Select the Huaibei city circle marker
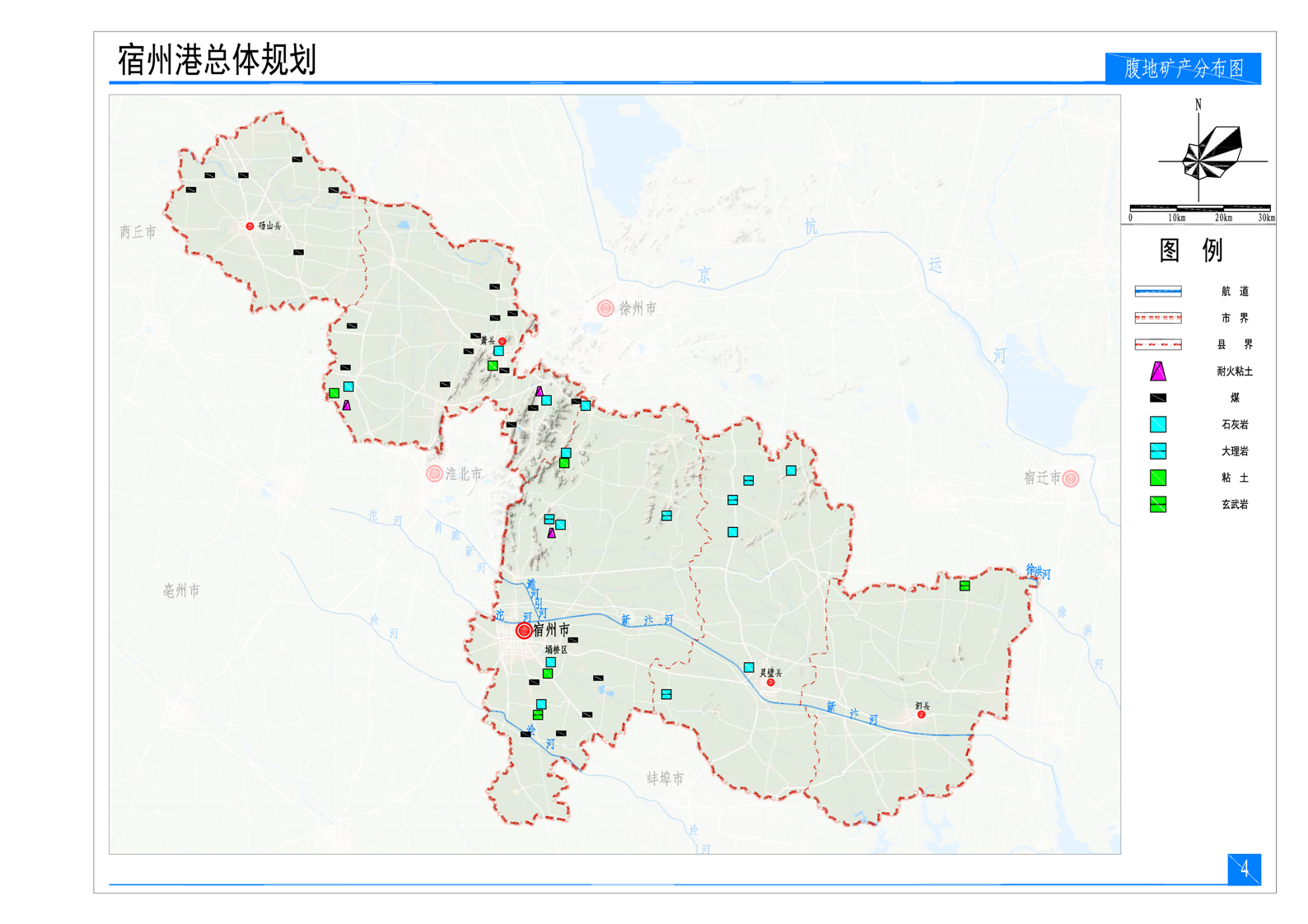This screenshot has width=1308, height=924. (x=434, y=474)
